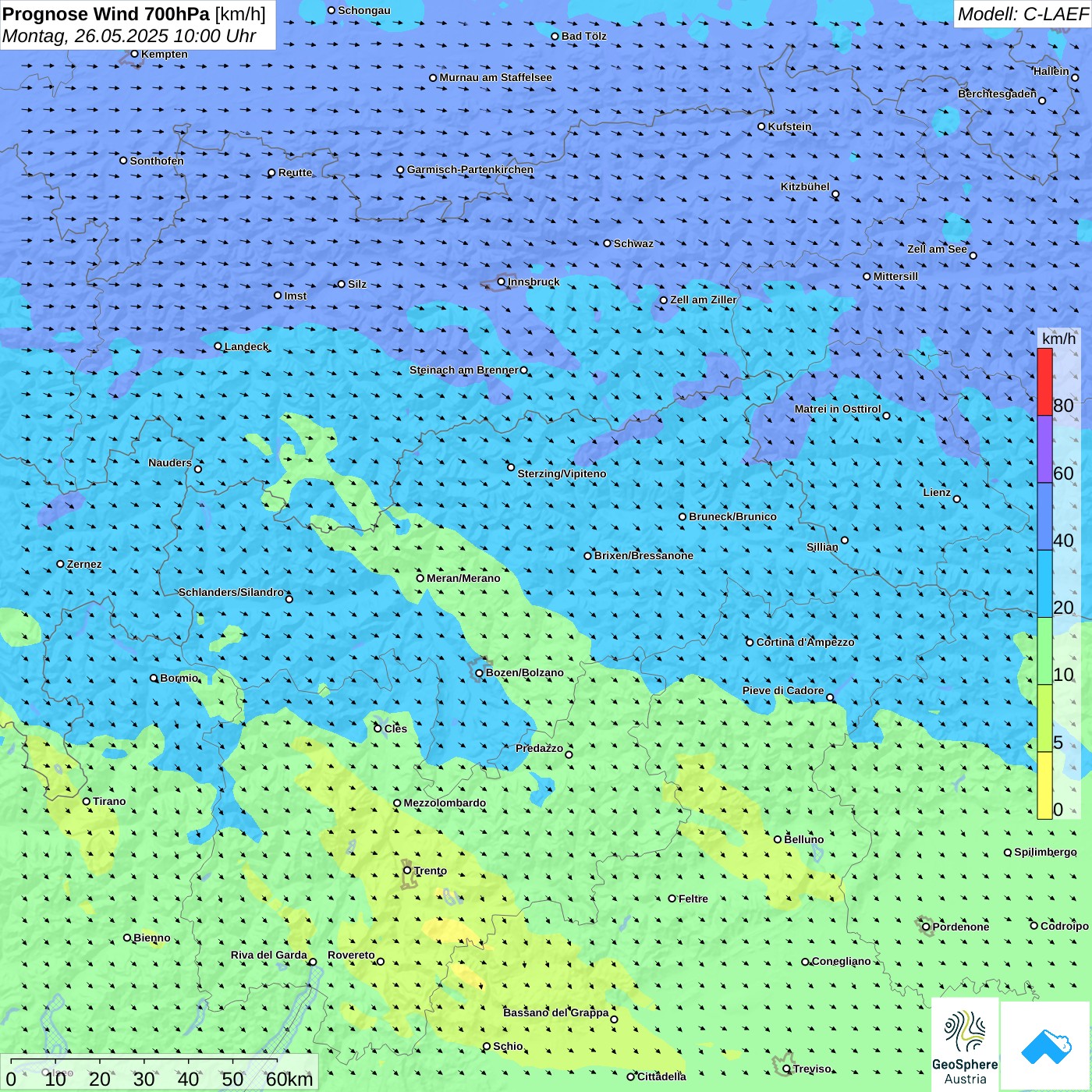The height and width of the screenshot is (1092, 1092).
Task: Click the yellow 0–5 km/h legend swatch
Action: (x=1044, y=785)
